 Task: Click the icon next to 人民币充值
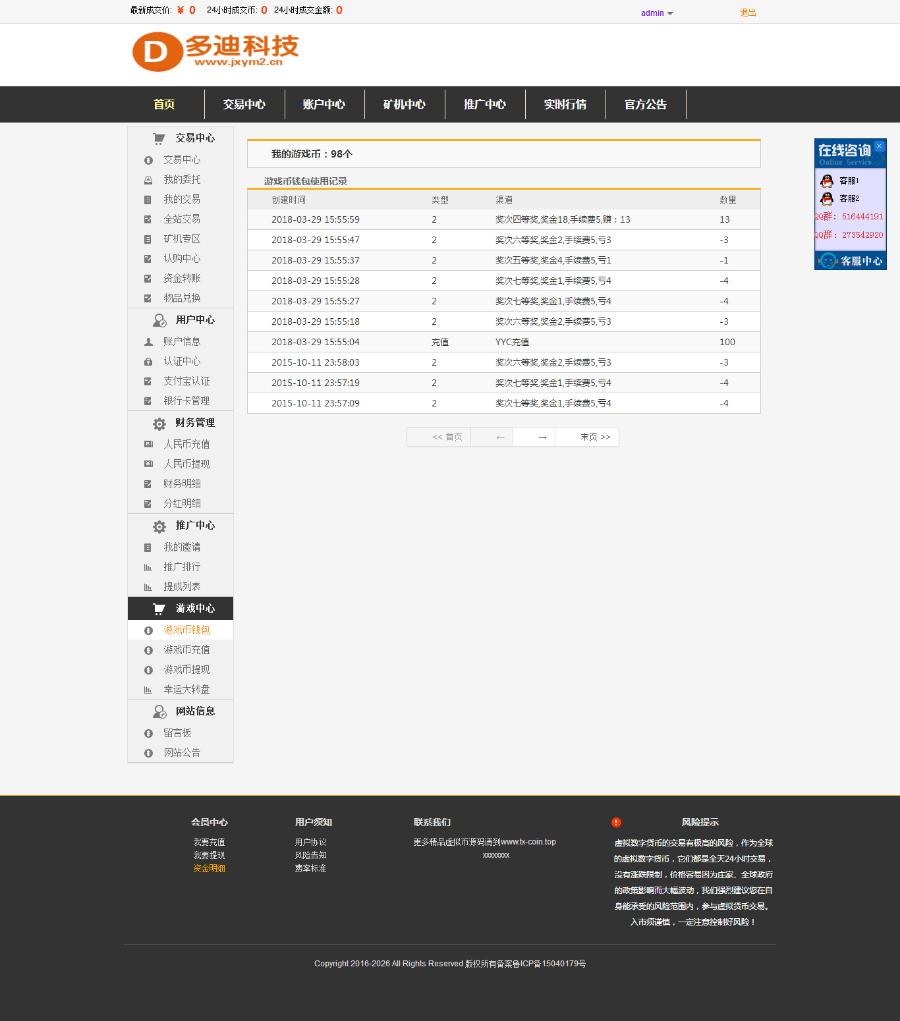(148, 444)
